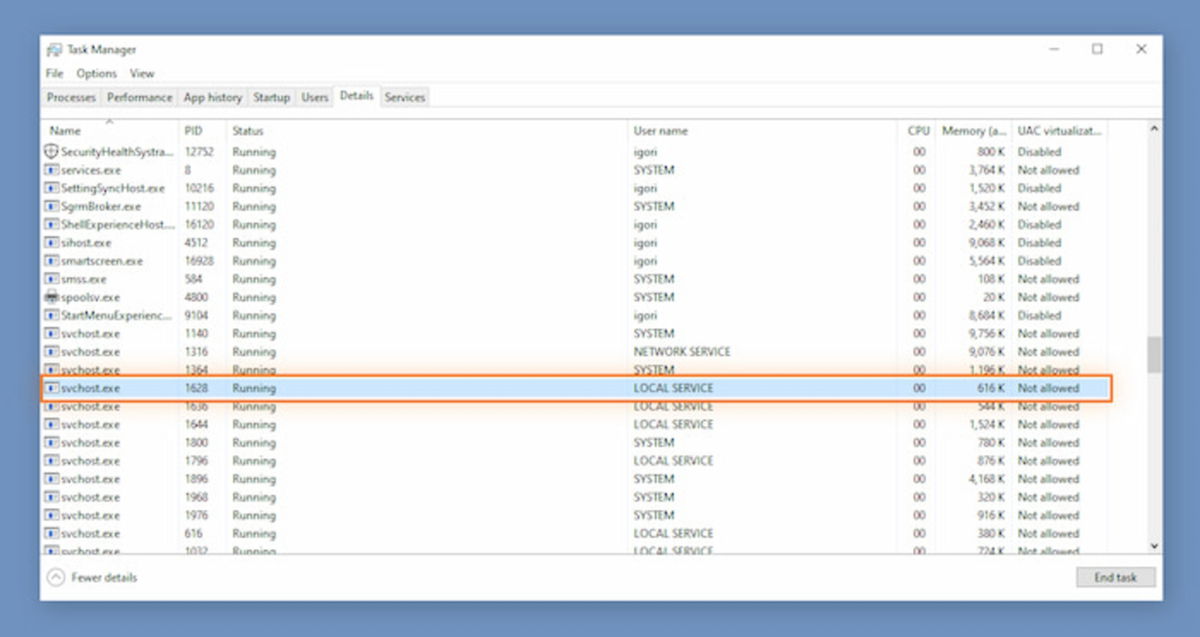1200x637 pixels.
Task: Sort by the PID column header
Action: [203, 131]
